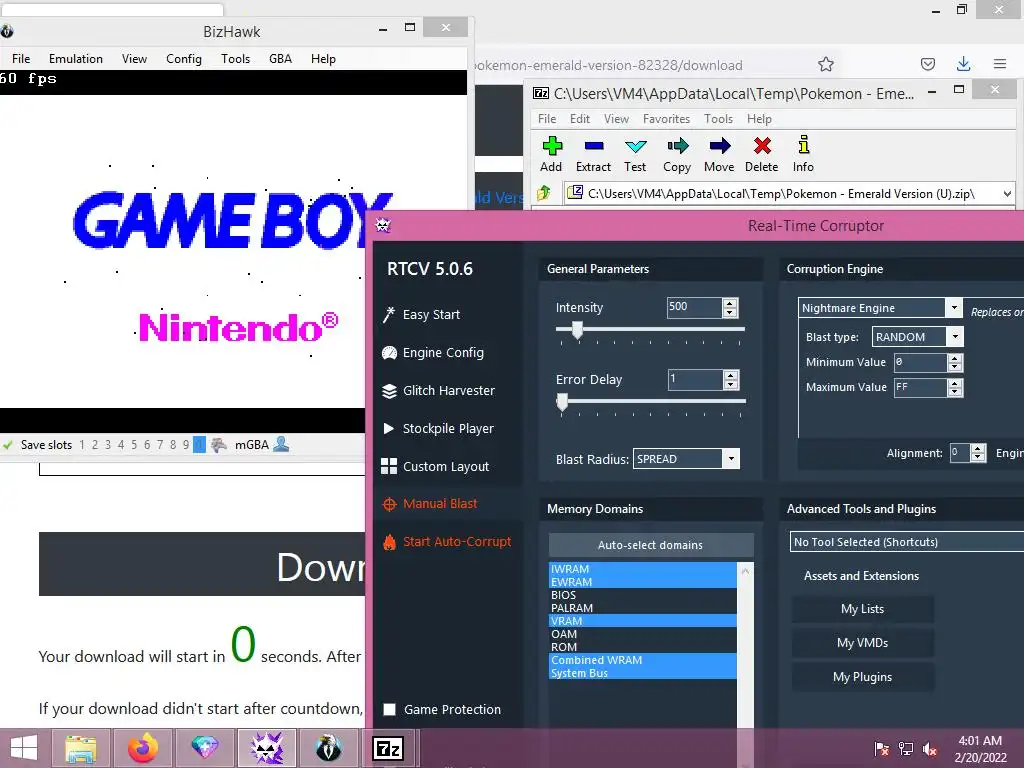Click the Info icon in 7-Zip
This screenshot has width=1024, height=768.
point(804,144)
